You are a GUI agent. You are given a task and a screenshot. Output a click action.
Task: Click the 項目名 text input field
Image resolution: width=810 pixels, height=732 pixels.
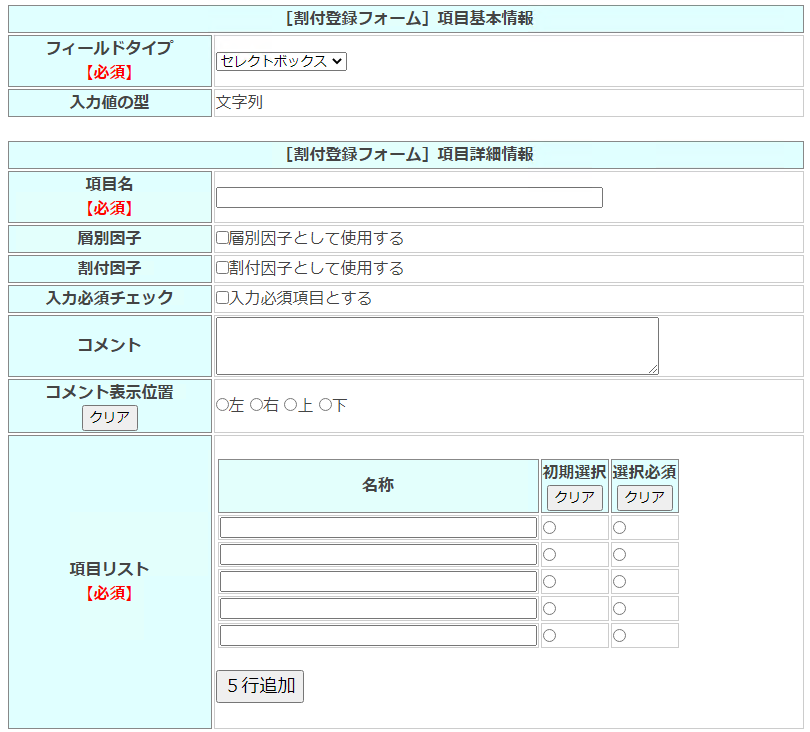(x=409, y=198)
